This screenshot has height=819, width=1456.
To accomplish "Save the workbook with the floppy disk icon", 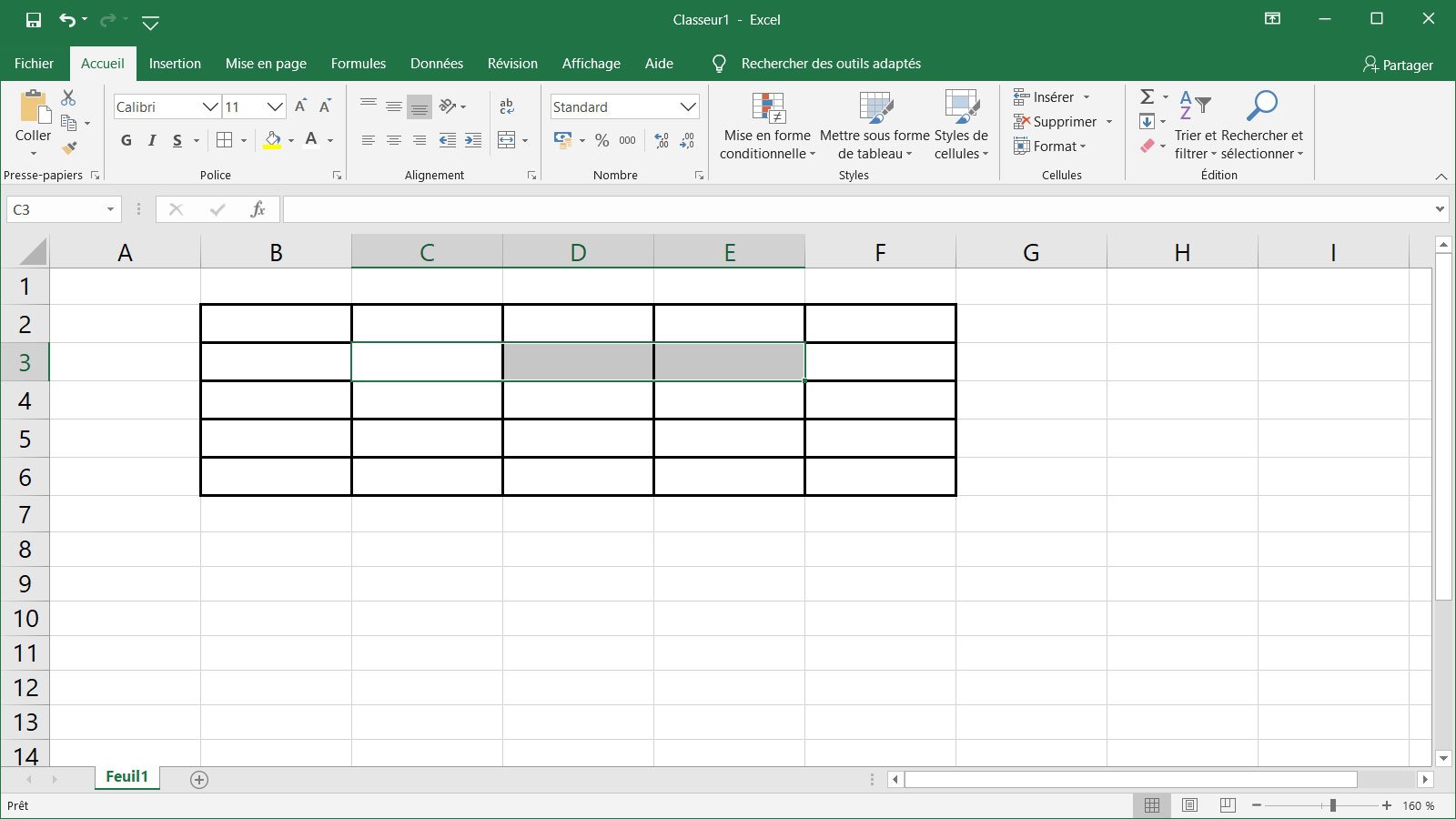I will [x=34, y=20].
